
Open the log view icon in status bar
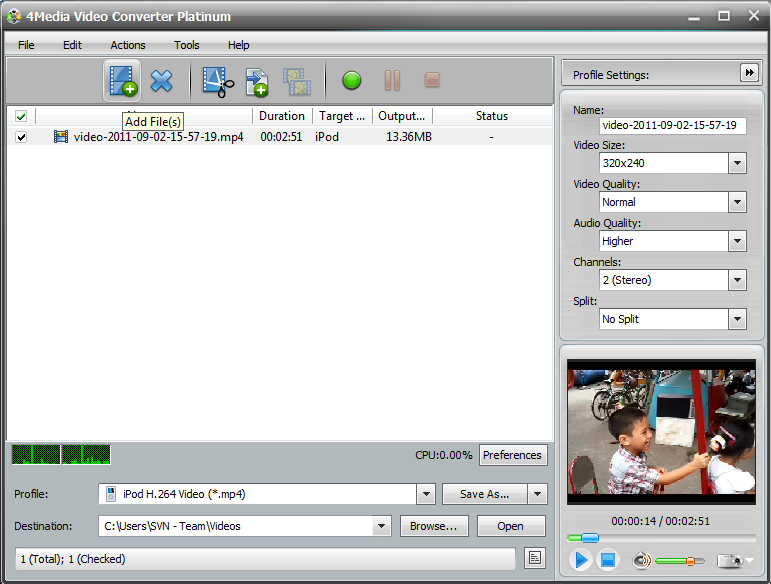pos(534,558)
